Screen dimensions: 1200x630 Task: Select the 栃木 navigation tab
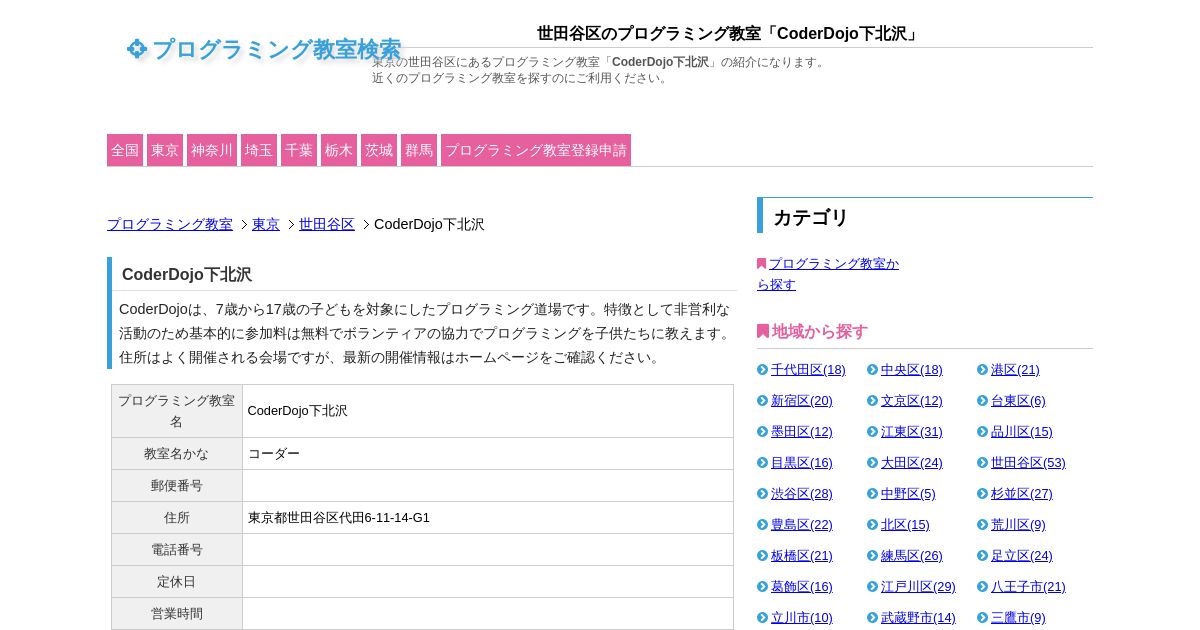(x=339, y=150)
